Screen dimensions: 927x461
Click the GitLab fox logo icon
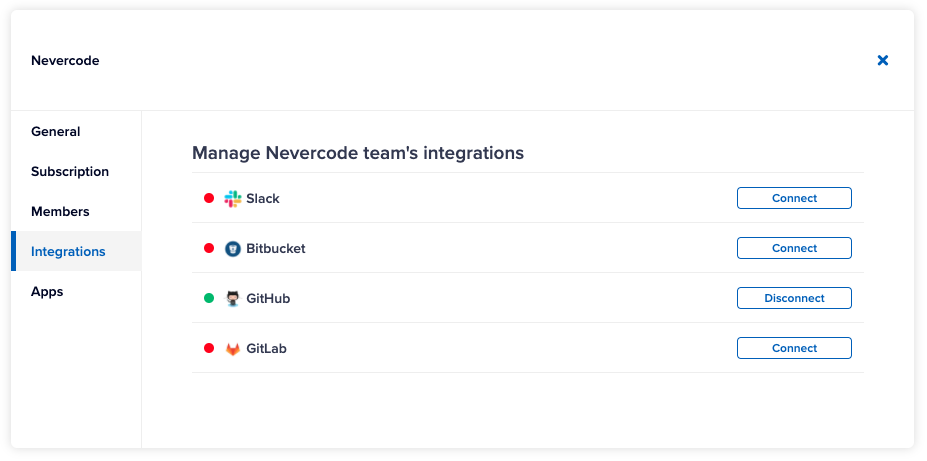click(x=233, y=349)
